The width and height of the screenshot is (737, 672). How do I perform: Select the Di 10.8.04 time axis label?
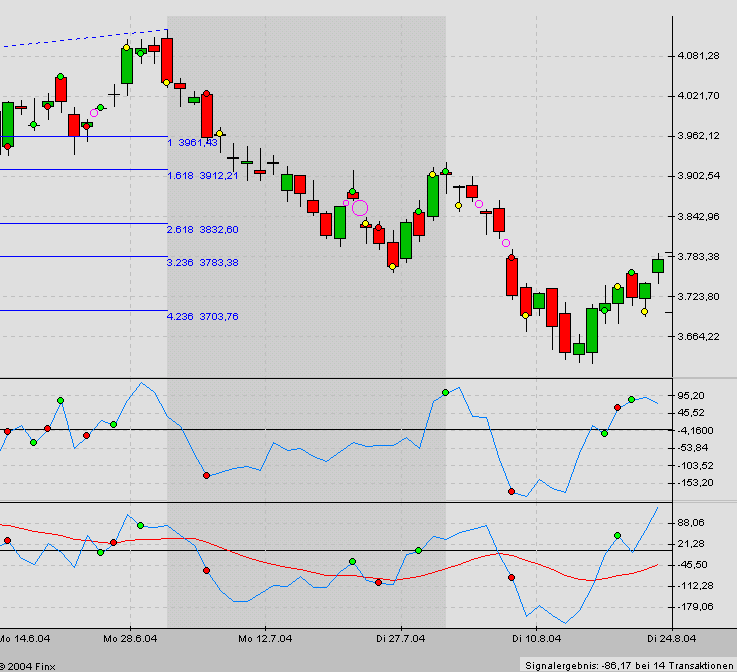[x=534, y=637]
